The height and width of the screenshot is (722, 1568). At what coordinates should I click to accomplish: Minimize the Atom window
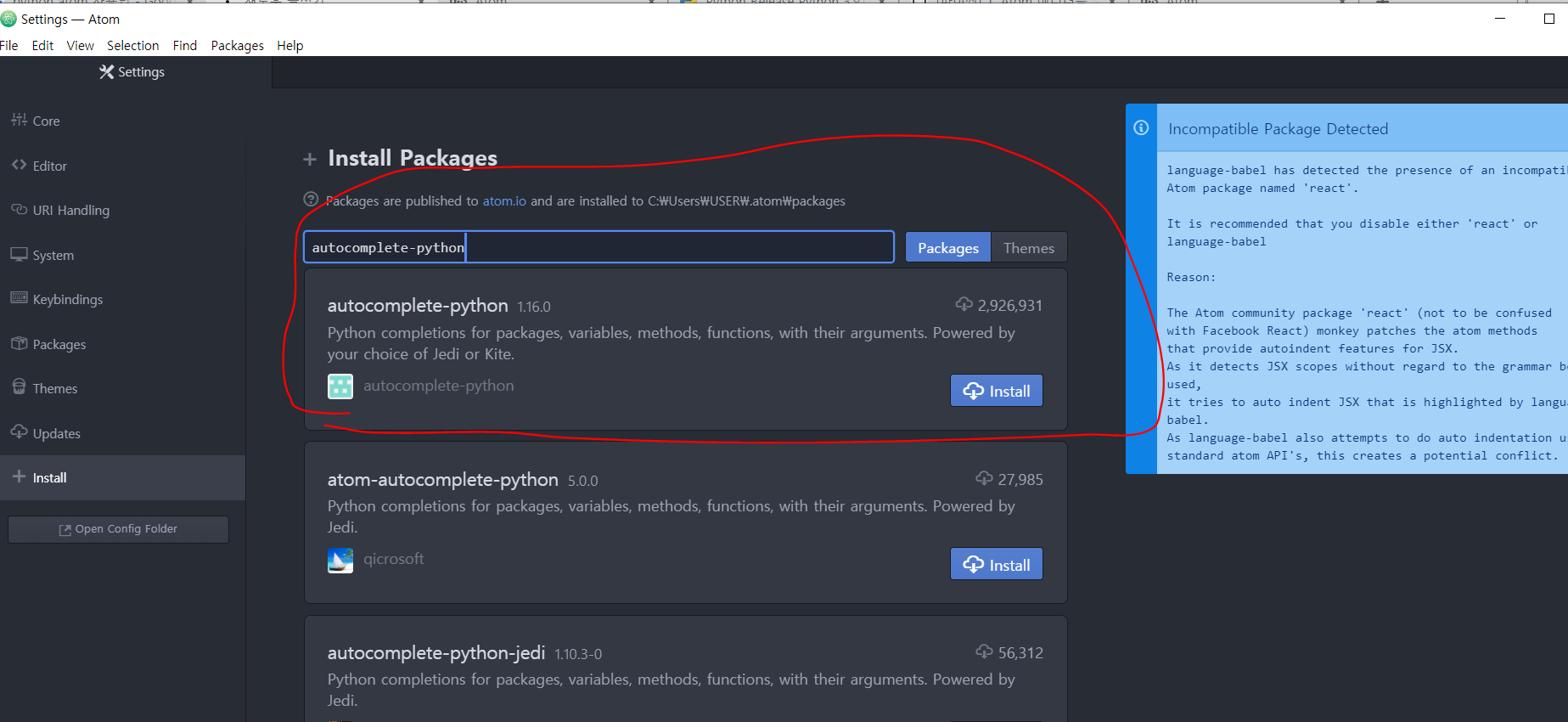pos(1500,19)
